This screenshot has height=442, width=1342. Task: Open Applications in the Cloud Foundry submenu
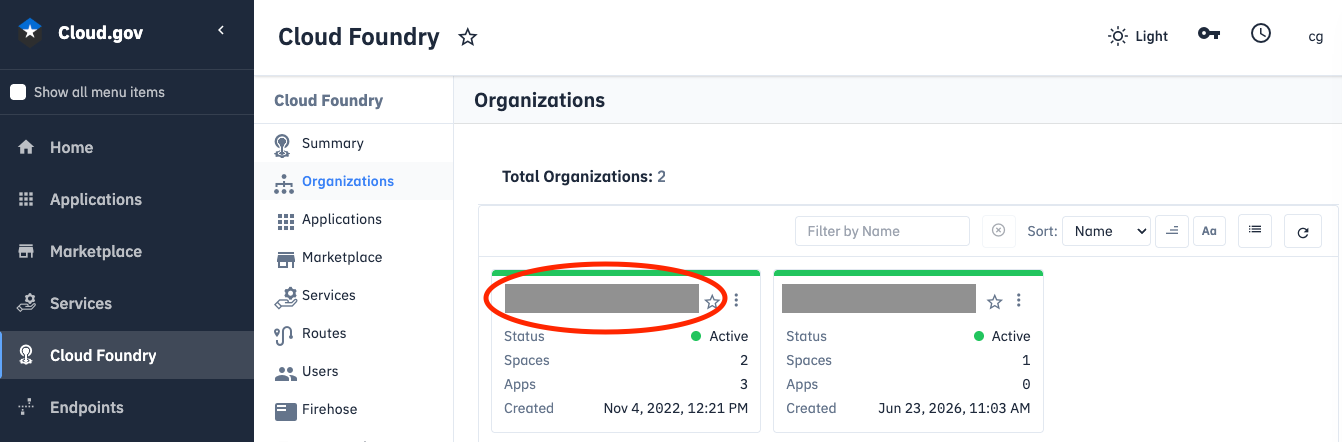click(x=354, y=219)
